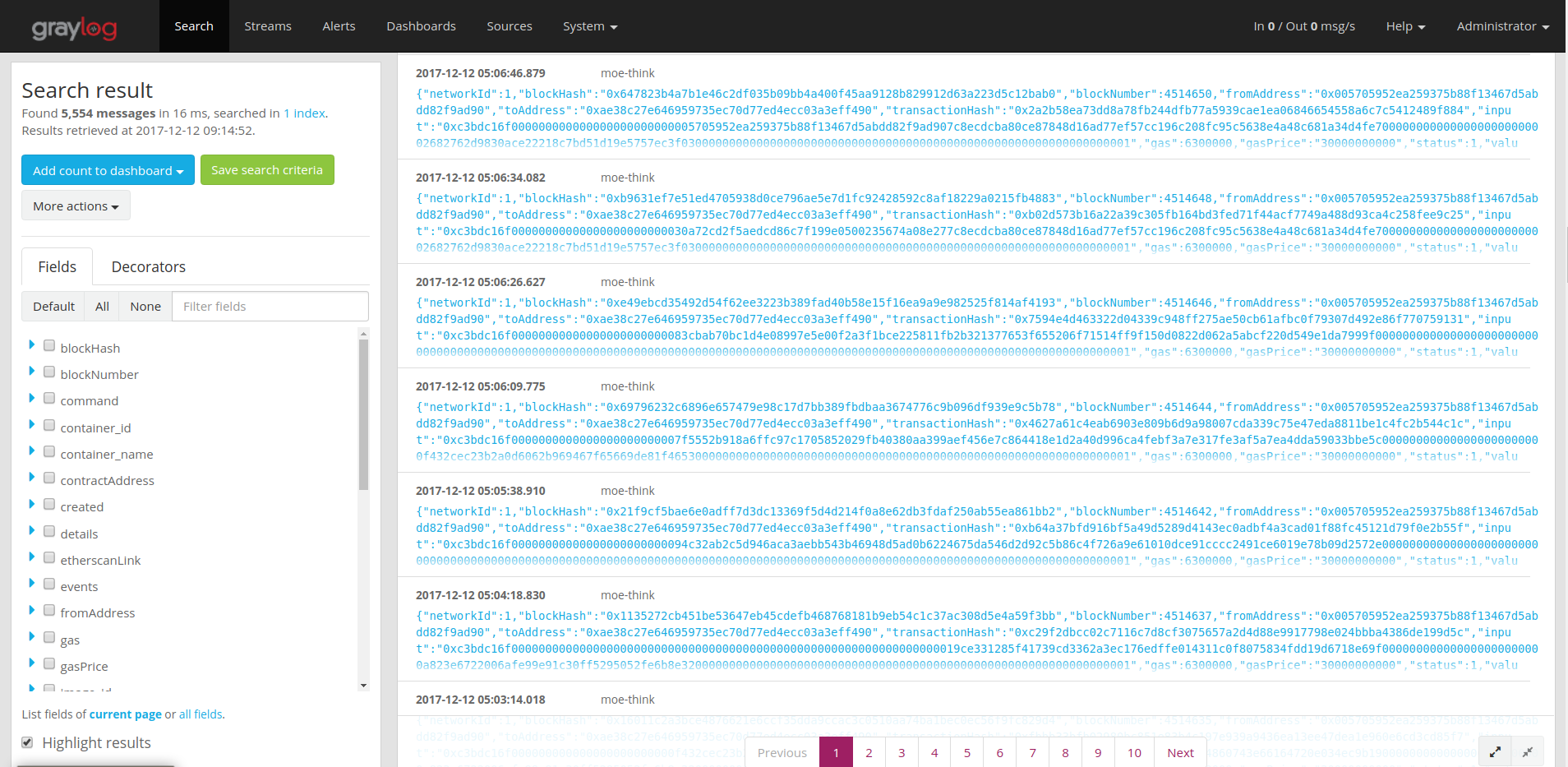The width and height of the screenshot is (1568, 767).
Task: Go to the Search tab
Action: click(x=194, y=26)
